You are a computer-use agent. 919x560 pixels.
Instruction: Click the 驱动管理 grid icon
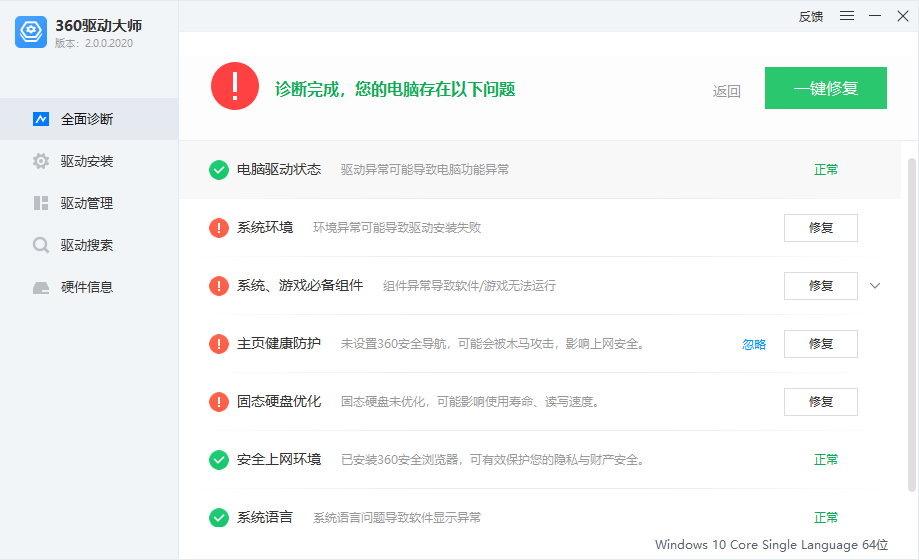pos(40,203)
